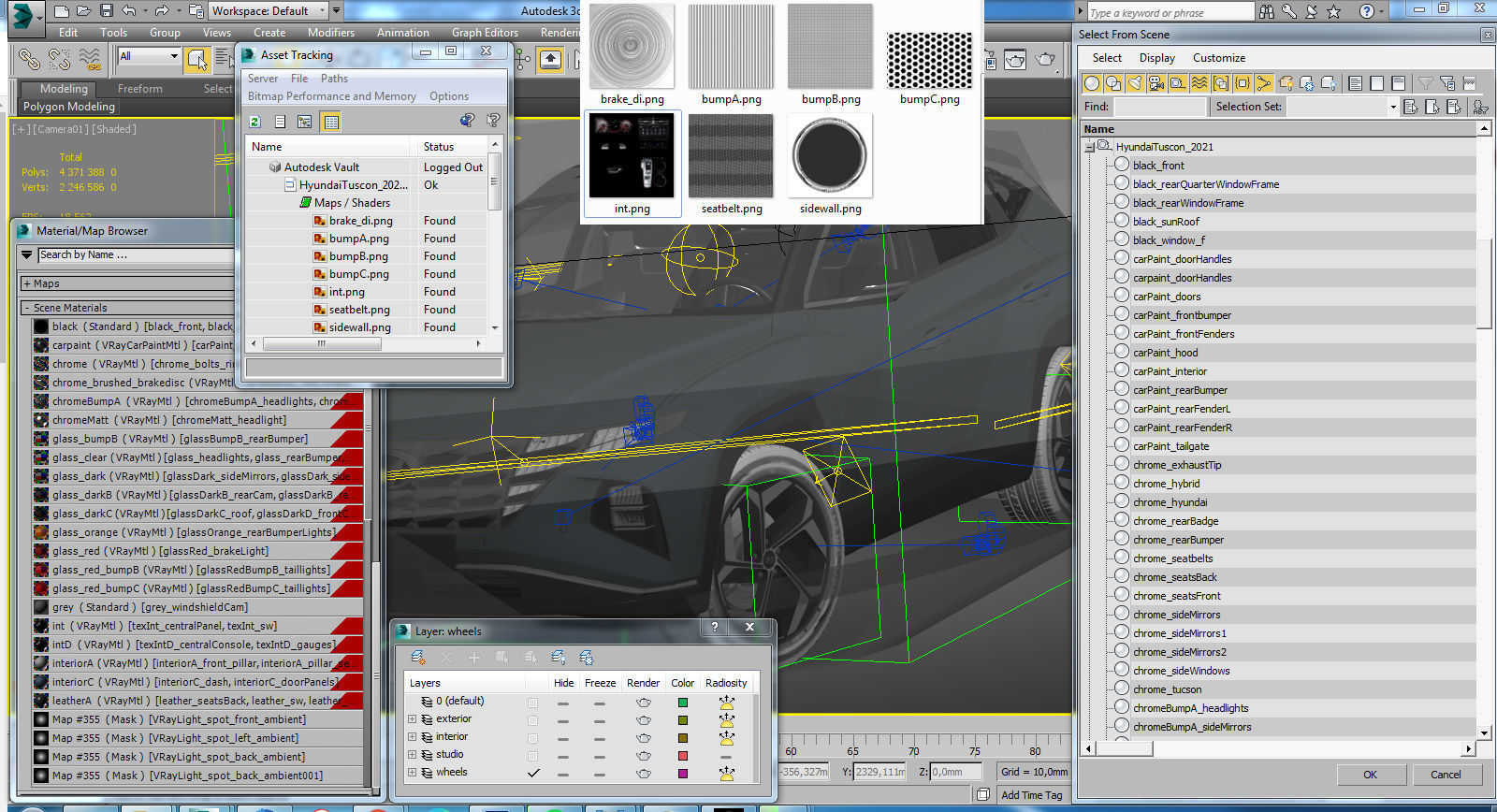1497x812 pixels.
Task: Toggle Hide for the wheels layer
Action: point(563,774)
